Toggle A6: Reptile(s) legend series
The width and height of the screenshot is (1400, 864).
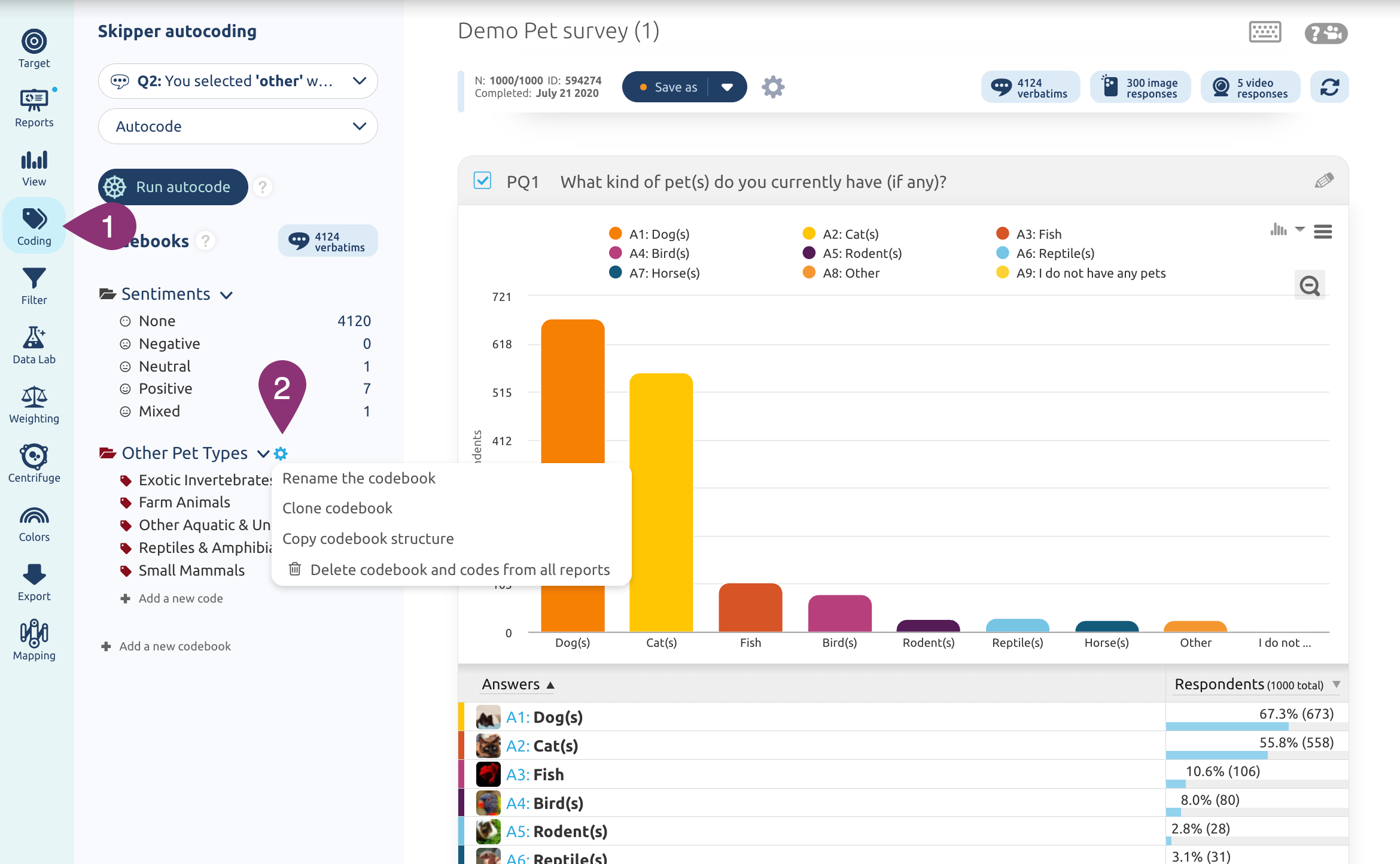point(1046,253)
